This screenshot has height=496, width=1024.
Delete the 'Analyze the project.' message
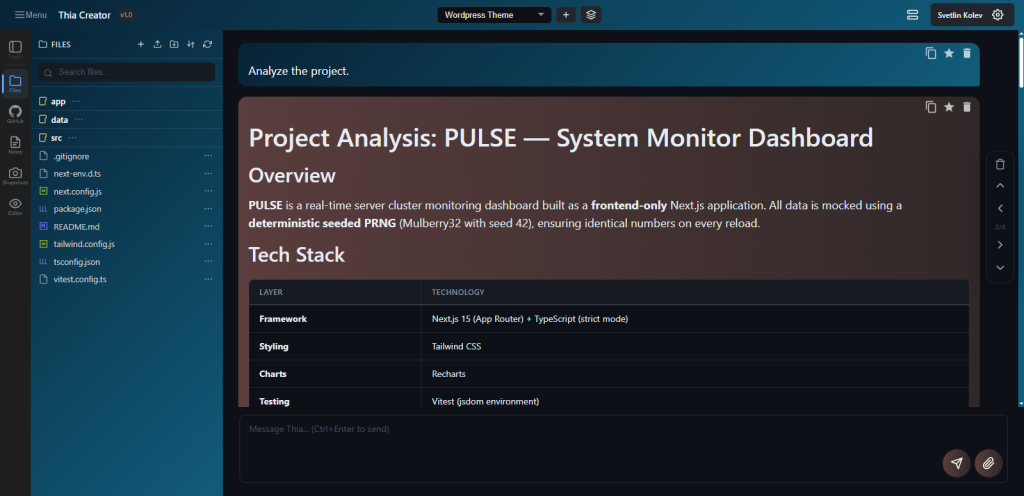(967, 54)
